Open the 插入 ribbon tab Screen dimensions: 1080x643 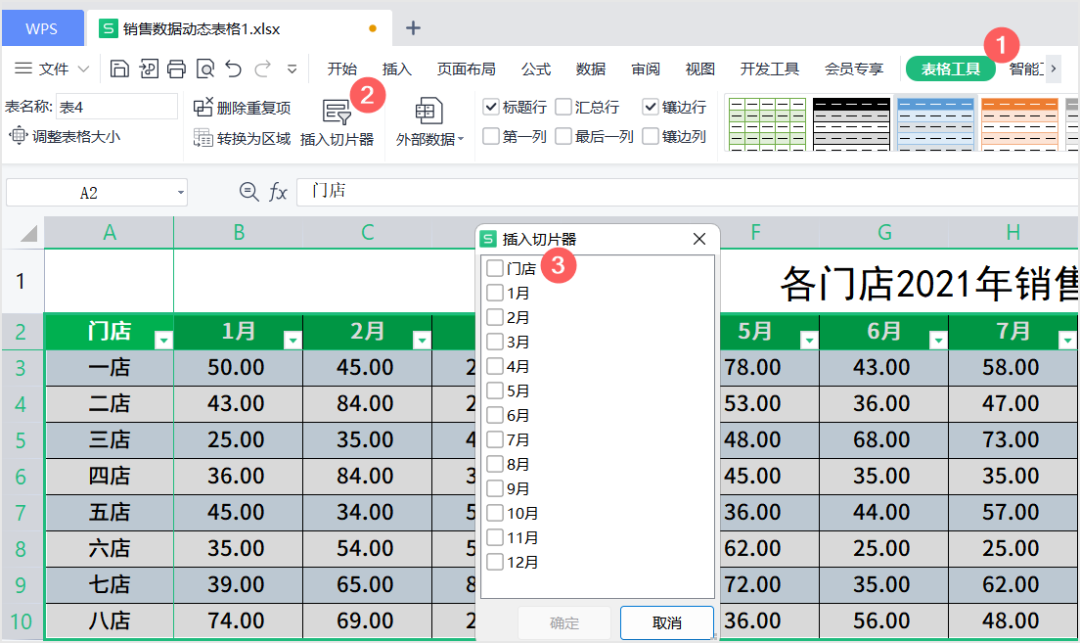396,68
